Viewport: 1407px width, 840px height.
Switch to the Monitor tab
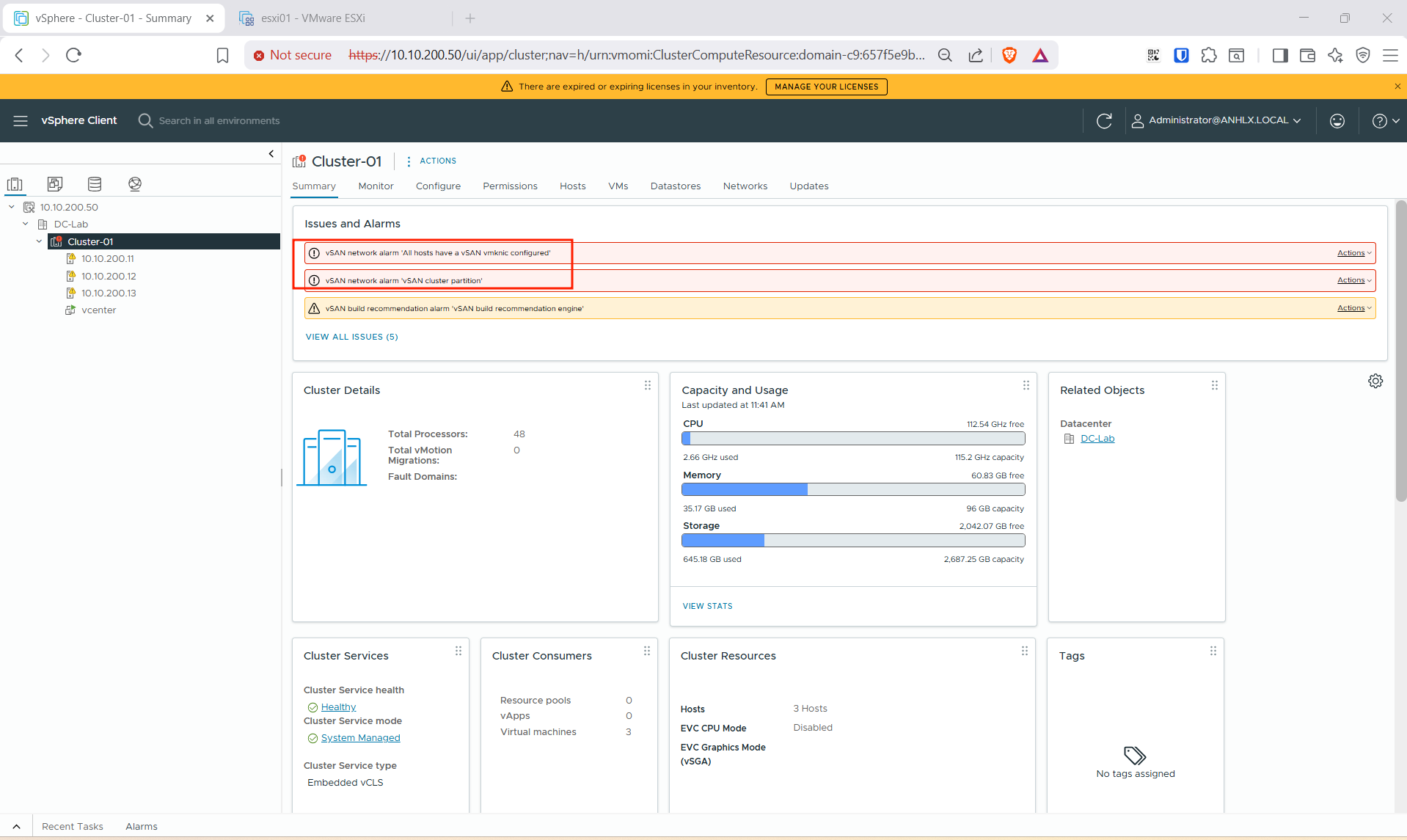(x=376, y=186)
